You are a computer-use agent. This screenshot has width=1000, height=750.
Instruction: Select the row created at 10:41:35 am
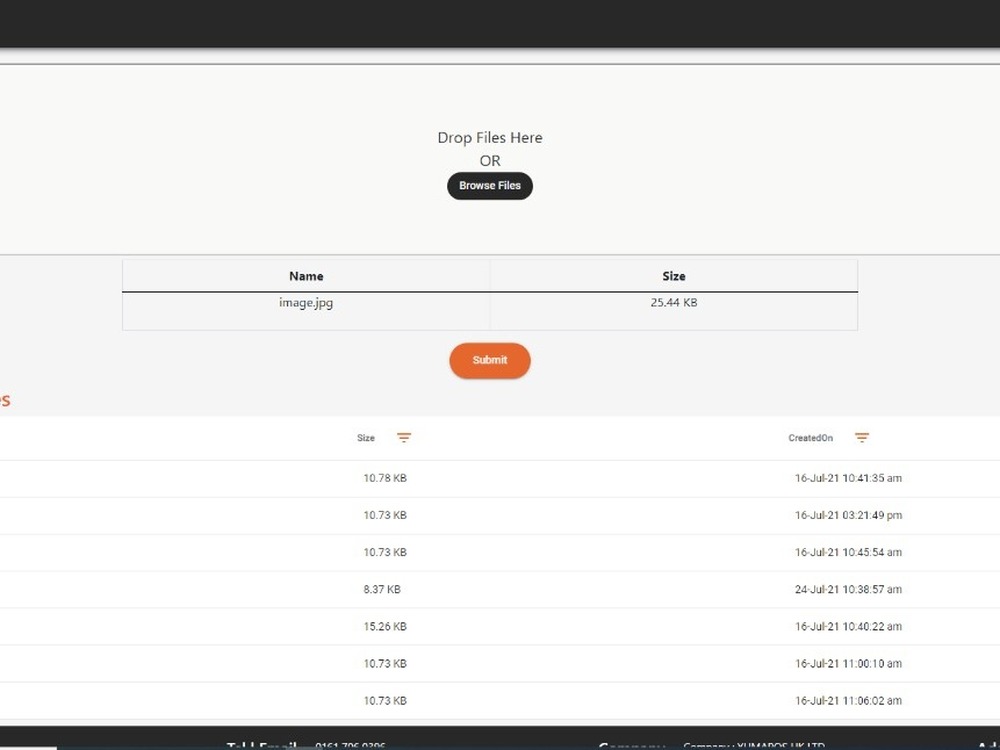click(848, 478)
